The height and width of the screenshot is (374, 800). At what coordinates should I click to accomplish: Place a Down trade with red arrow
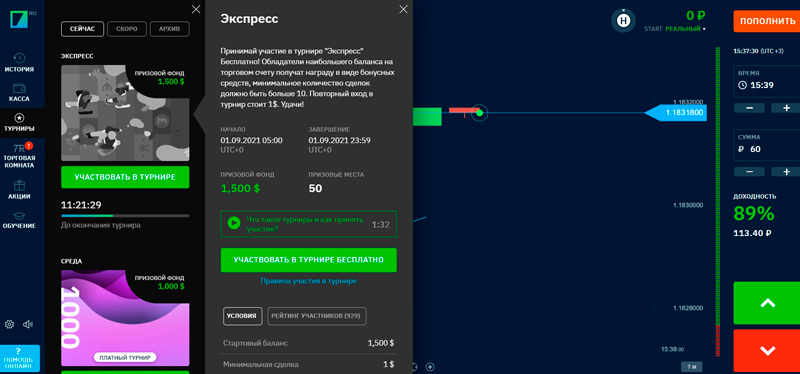[767, 351]
